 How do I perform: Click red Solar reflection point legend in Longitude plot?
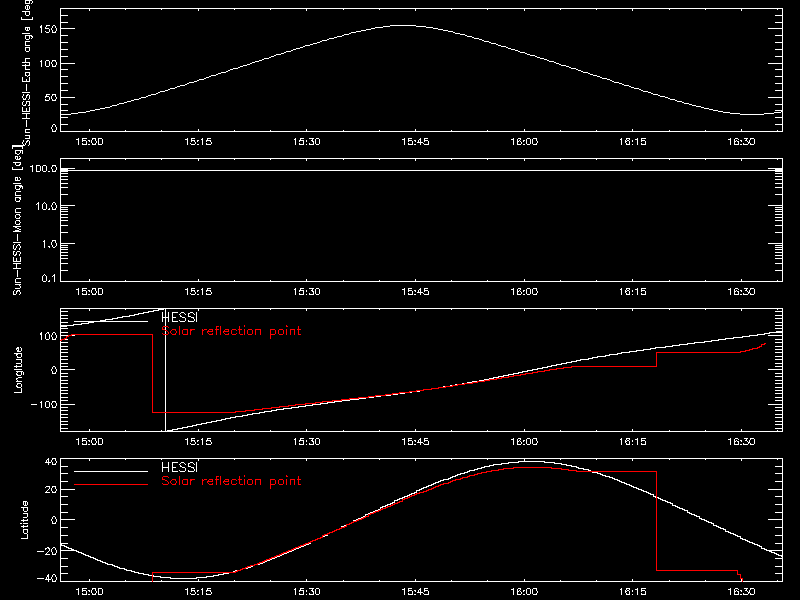pos(231,331)
